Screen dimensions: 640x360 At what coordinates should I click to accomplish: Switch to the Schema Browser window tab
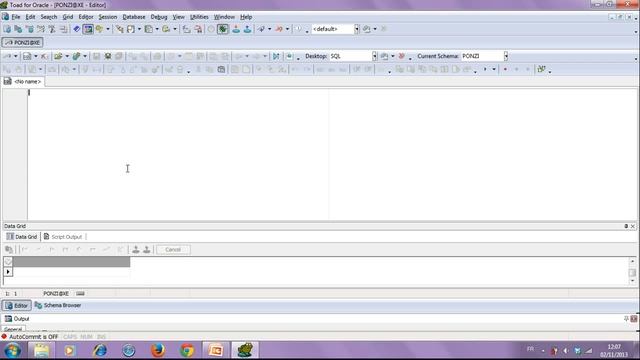coord(58,305)
